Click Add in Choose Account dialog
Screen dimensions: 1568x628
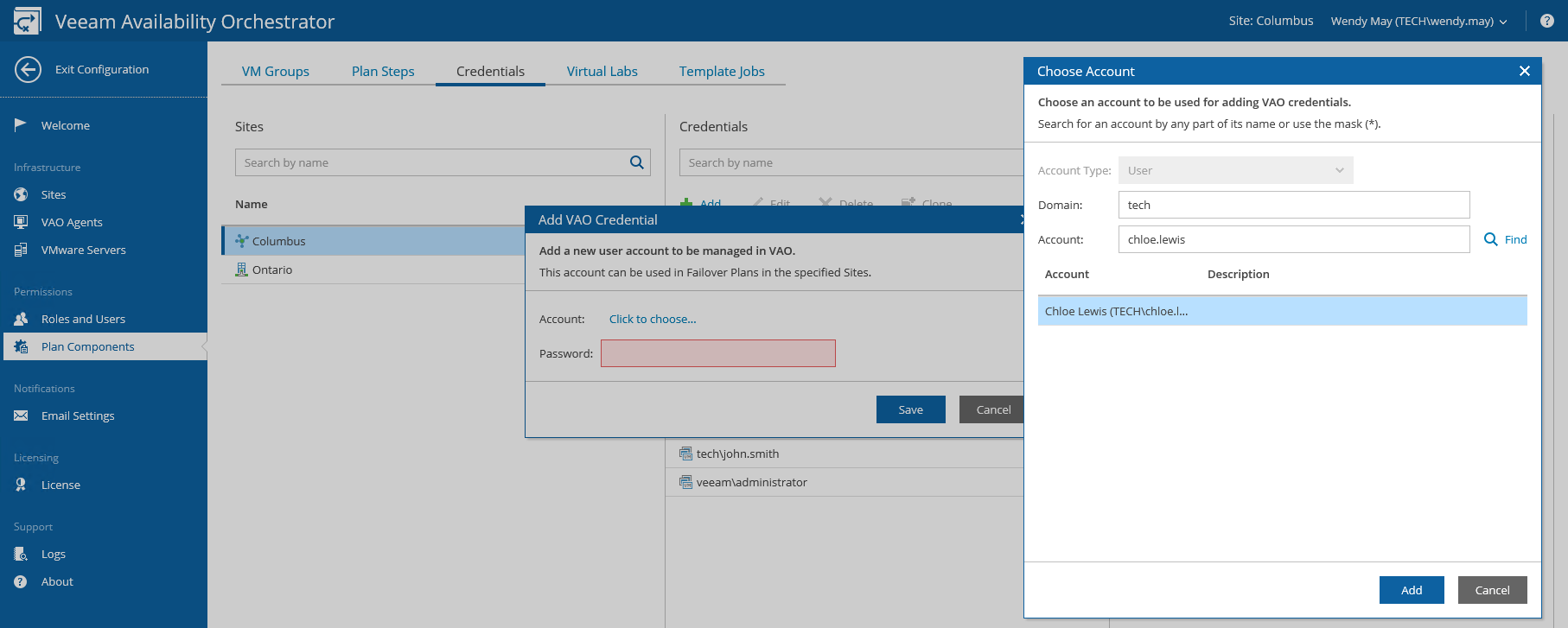click(1412, 590)
